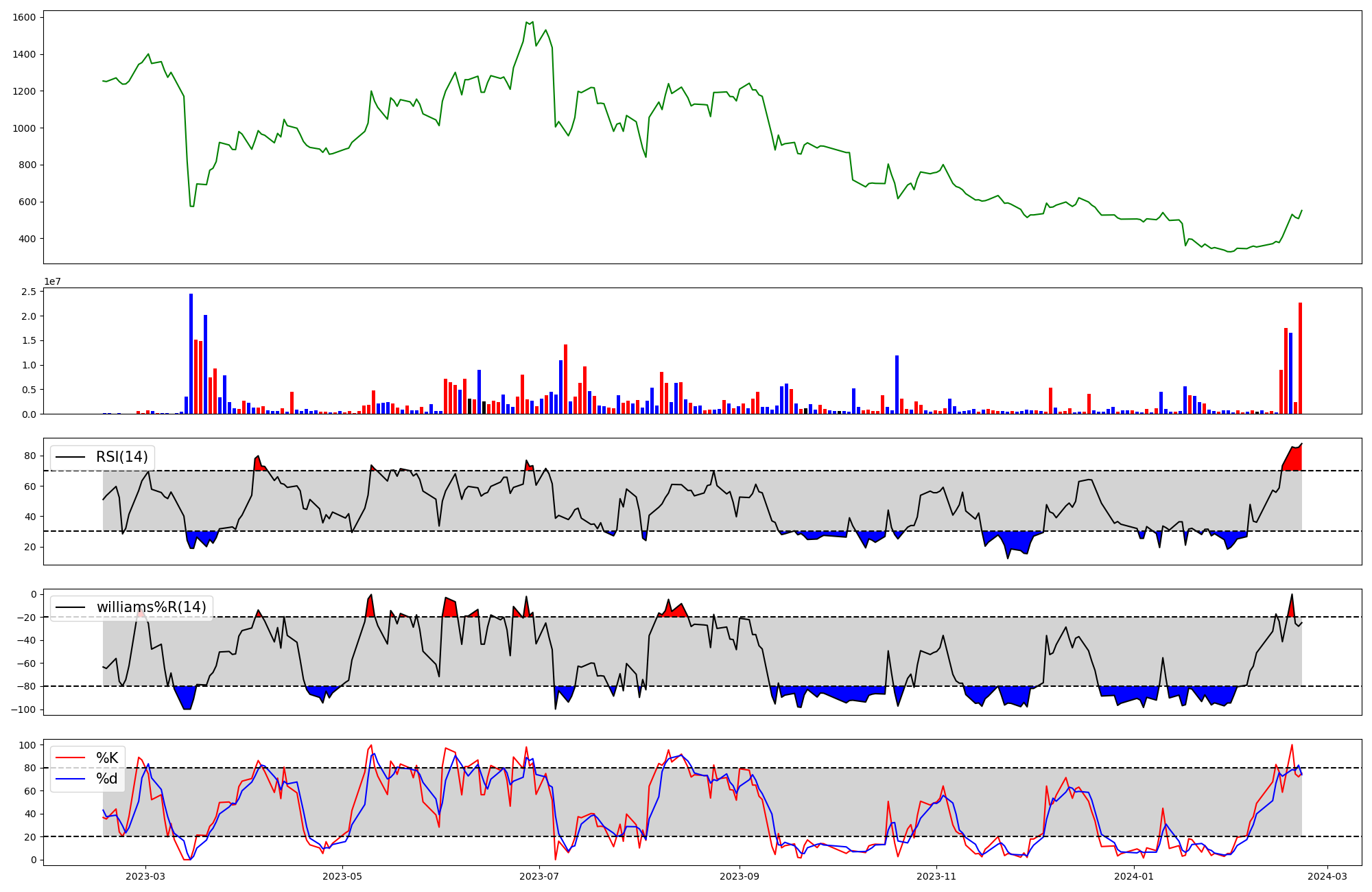Click the 2023-09 x-axis date label

(x=740, y=876)
